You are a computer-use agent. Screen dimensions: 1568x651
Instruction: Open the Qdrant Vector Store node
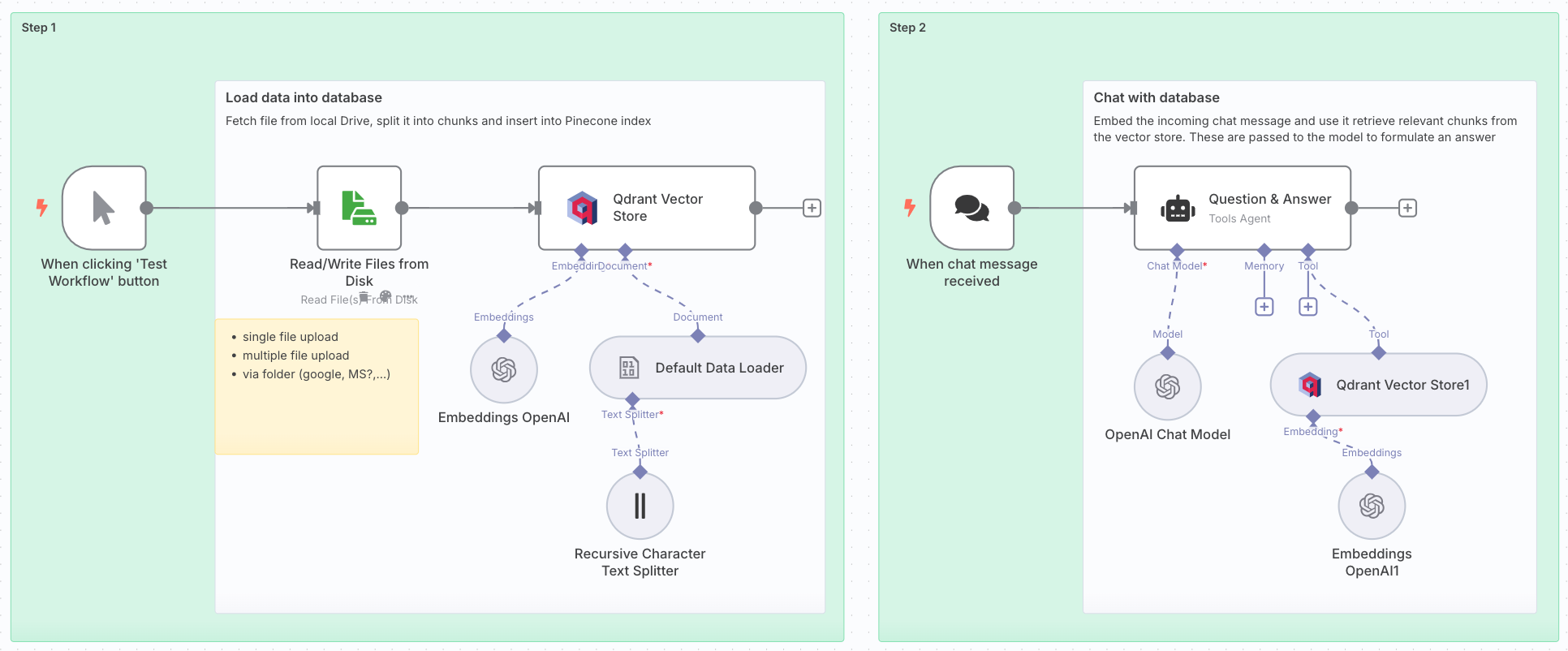647,208
